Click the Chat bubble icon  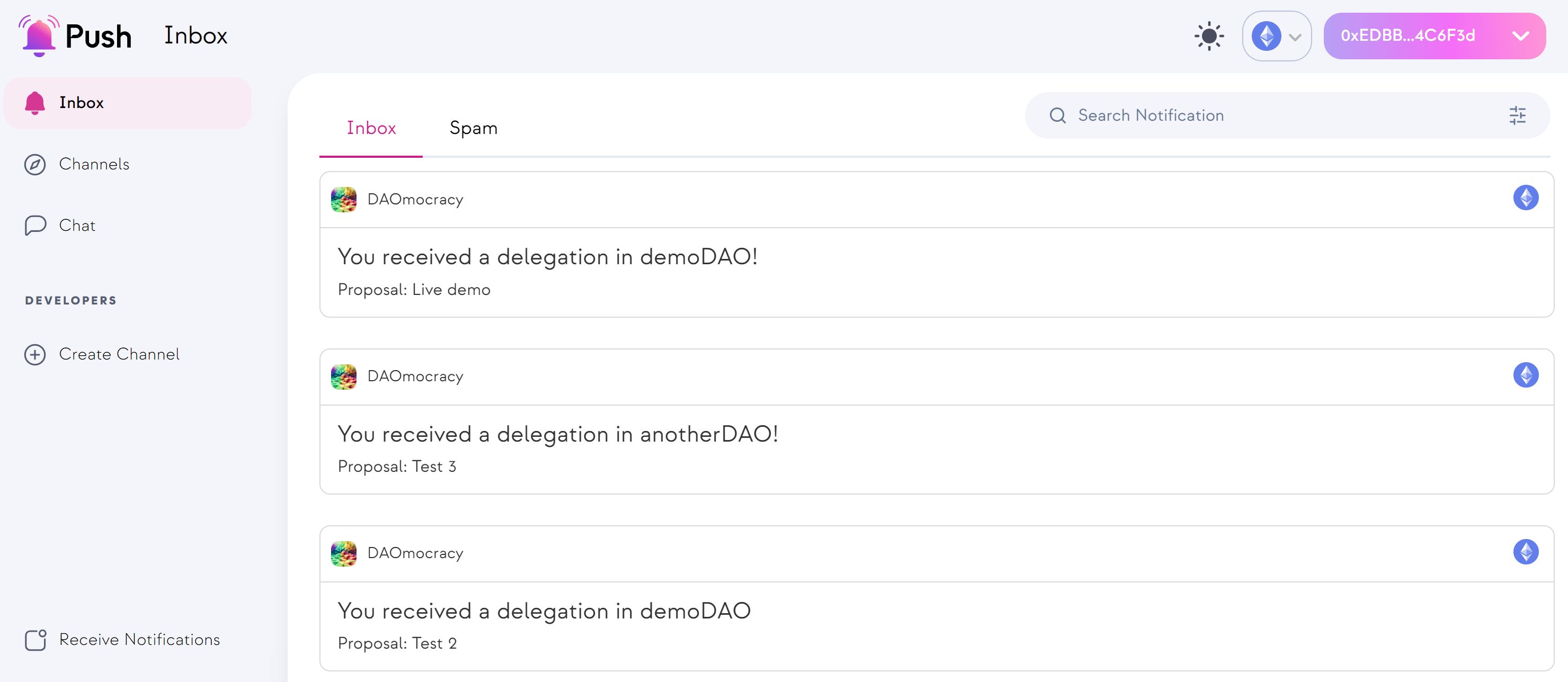click(34, 226)
